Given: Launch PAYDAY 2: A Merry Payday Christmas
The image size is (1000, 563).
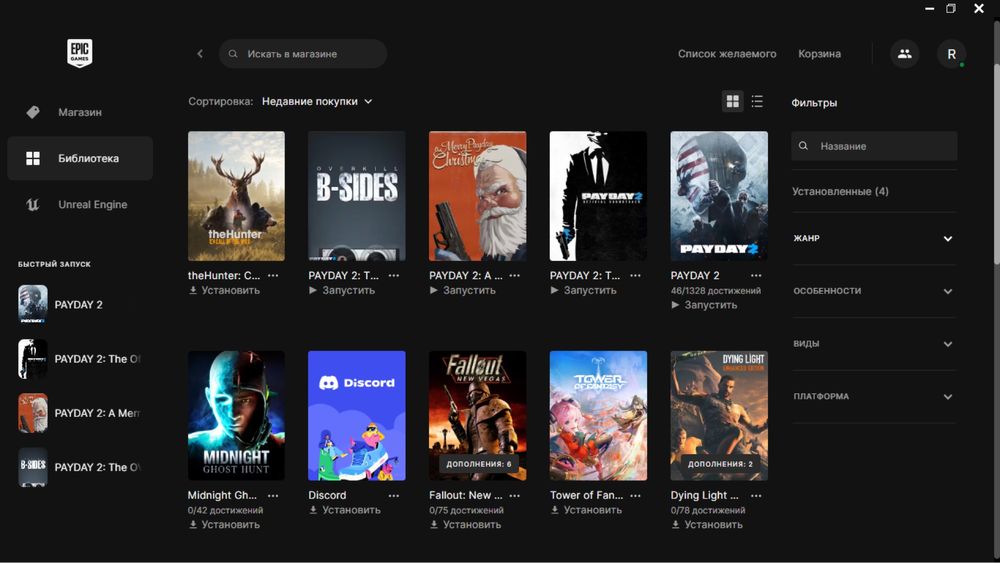Looking at the screenshot, I should point(462,290).
